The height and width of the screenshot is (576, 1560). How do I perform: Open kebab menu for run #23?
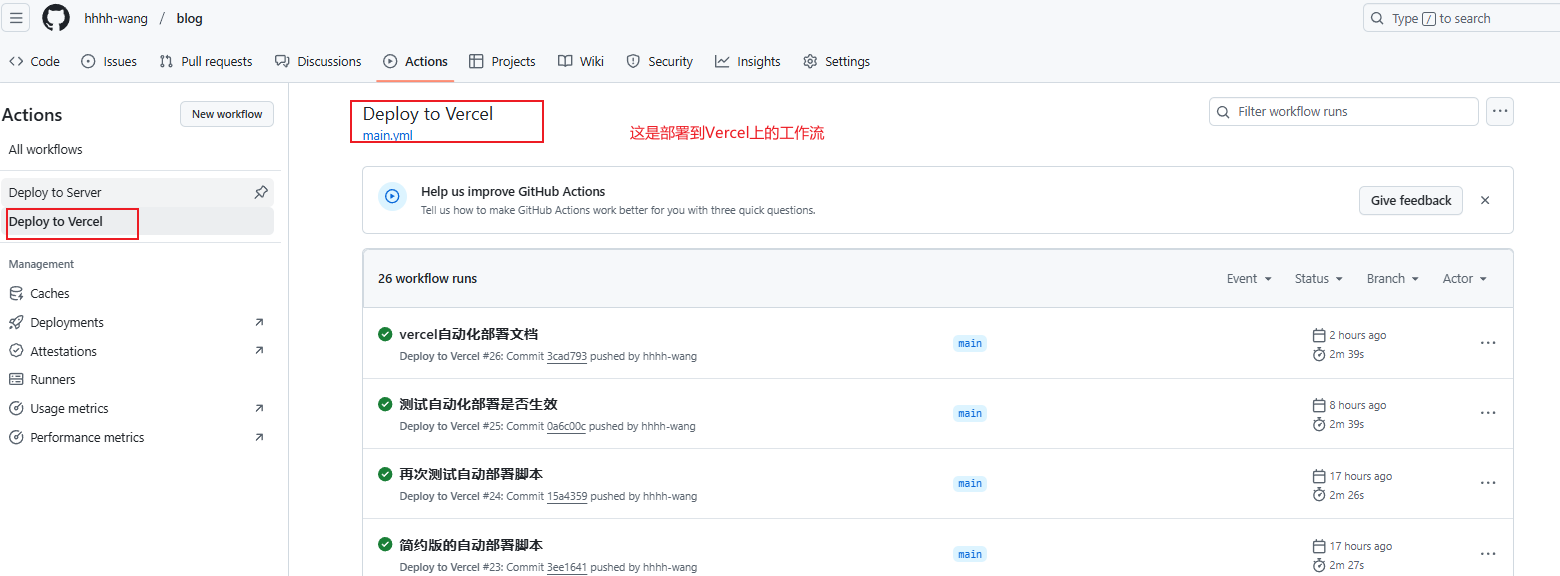pyautogui.click(x=1488, y=554)
